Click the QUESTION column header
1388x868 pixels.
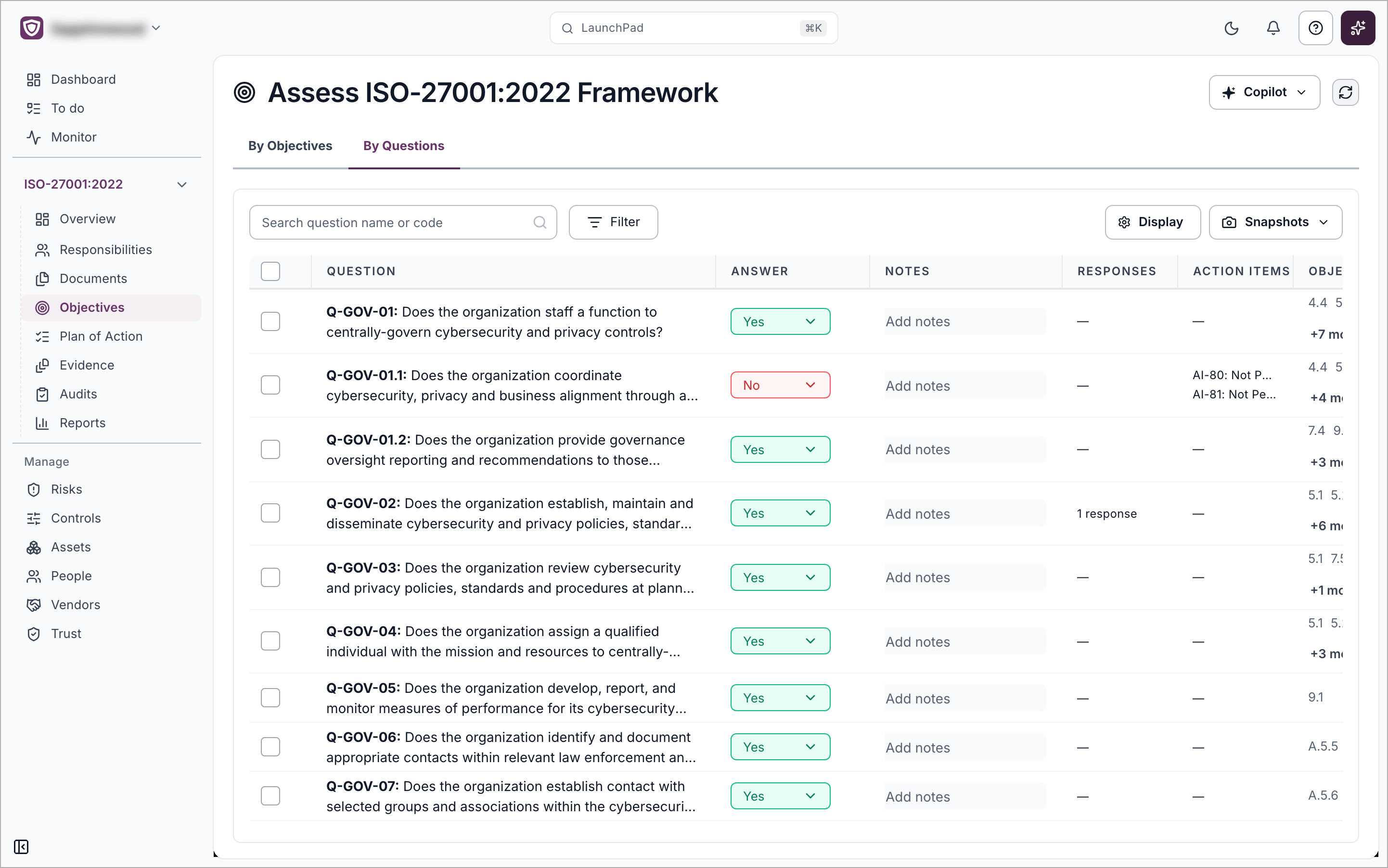pyautogui.click(x=361, y=271)
